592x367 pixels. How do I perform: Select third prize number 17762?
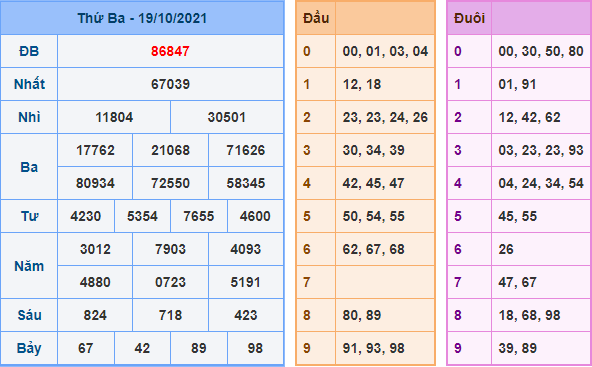95,150
